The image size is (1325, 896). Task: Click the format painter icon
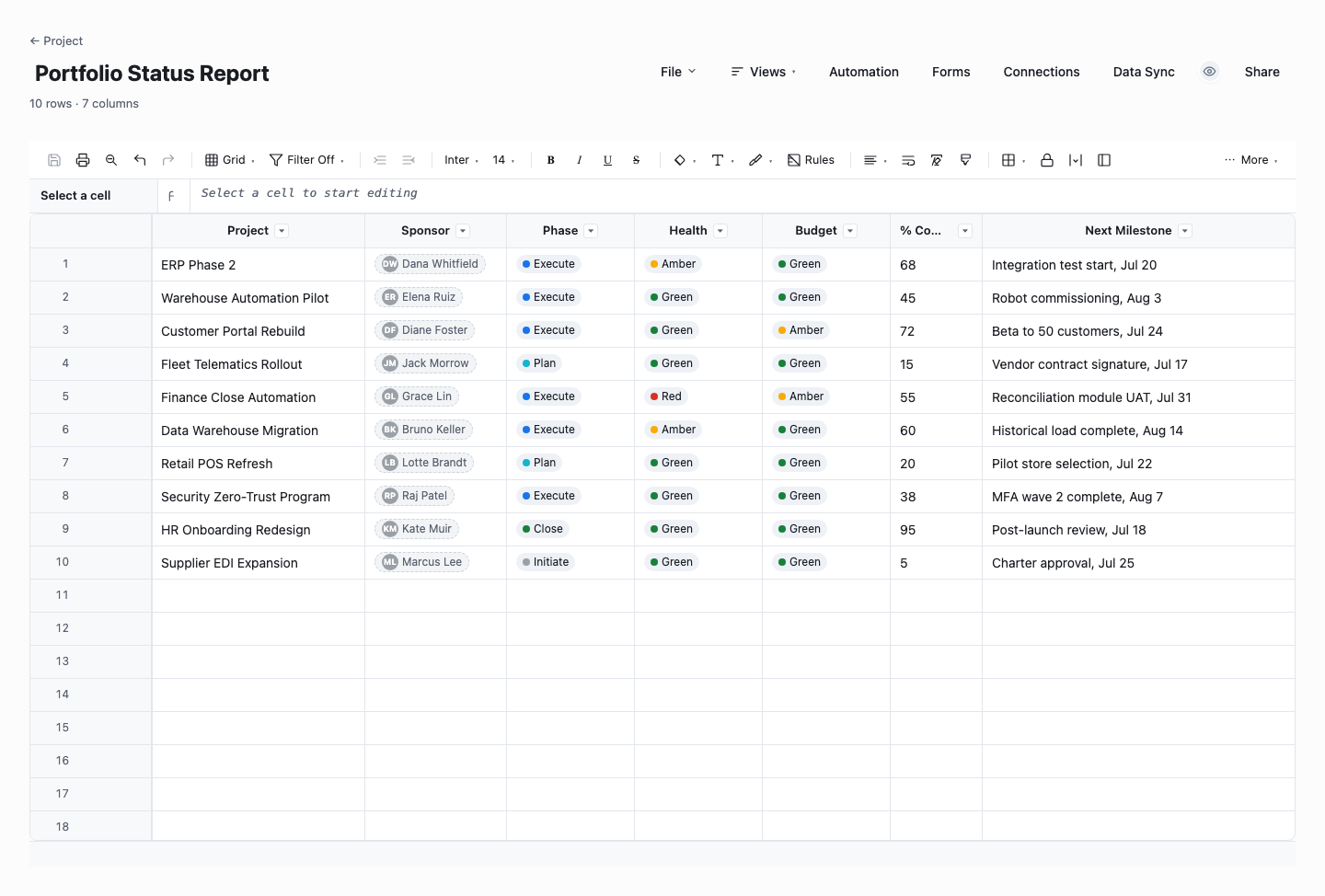[x=965, y=160]
